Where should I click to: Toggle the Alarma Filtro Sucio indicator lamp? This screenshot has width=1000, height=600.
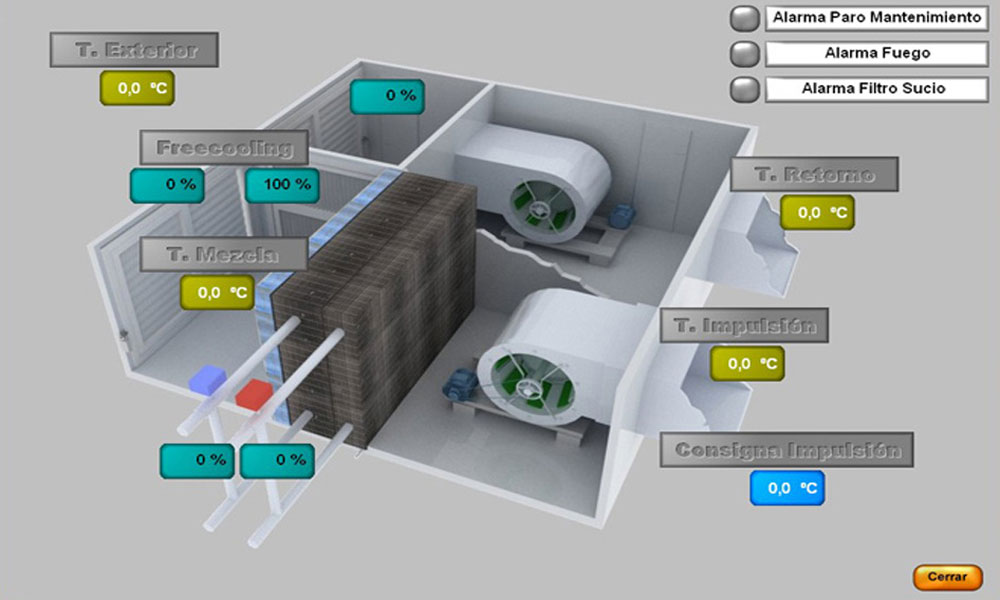click(x=745, y=90)
